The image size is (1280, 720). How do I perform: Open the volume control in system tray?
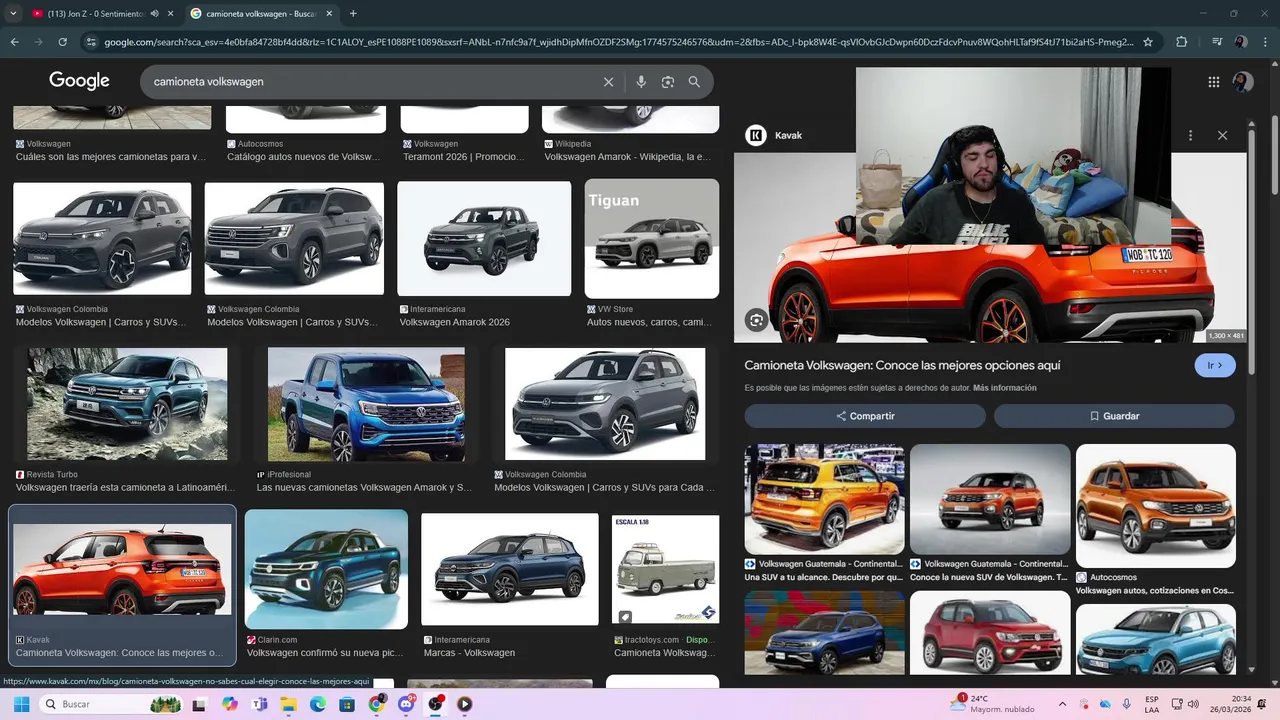1193,704
